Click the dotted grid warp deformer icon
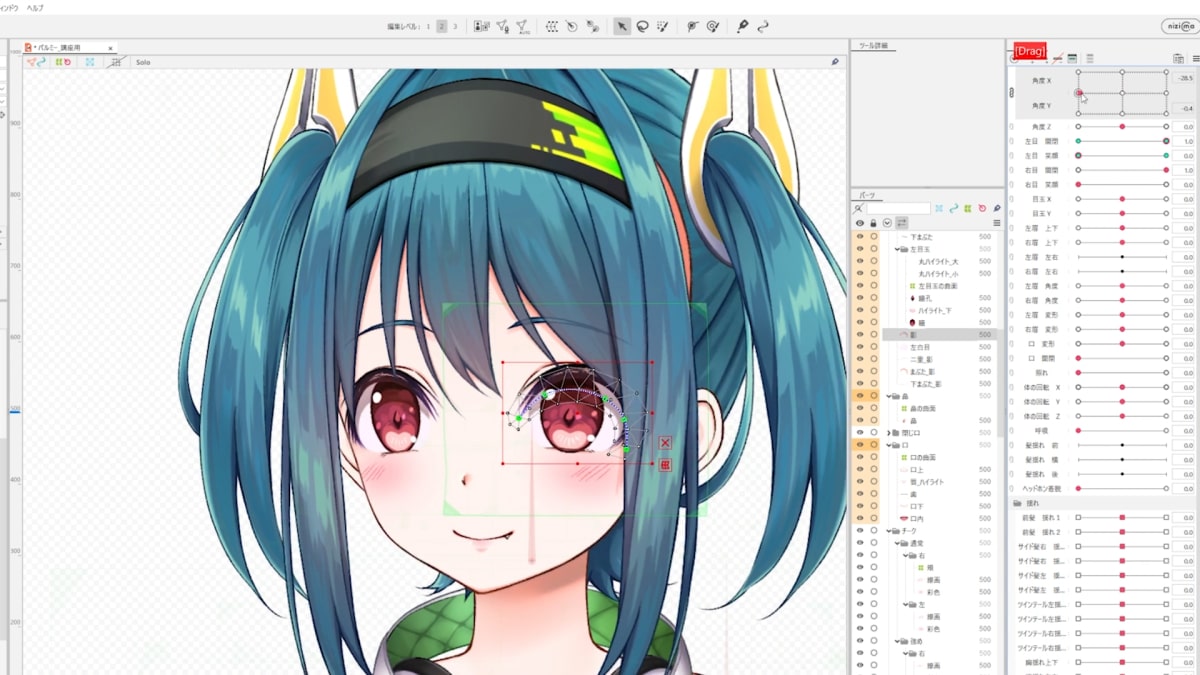Image resolution: width=1200 pixels, height=675 pixels. (552, 27)
